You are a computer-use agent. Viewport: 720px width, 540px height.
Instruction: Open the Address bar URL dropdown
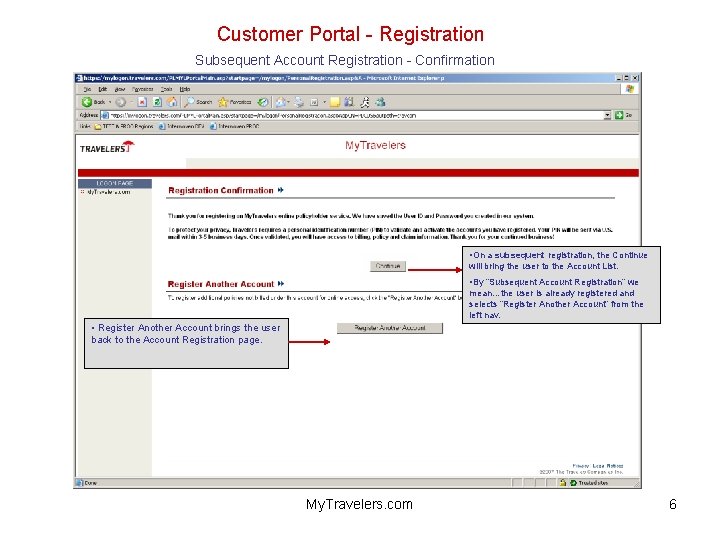coord(608,115)
